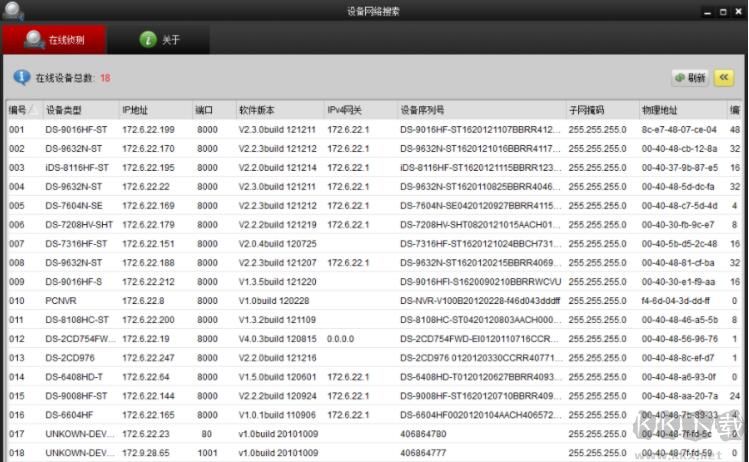Click MAC address 8c-e7-48-07-ce-04
The height and width of the screenshot is (462, 749).
tap(679, 129)
